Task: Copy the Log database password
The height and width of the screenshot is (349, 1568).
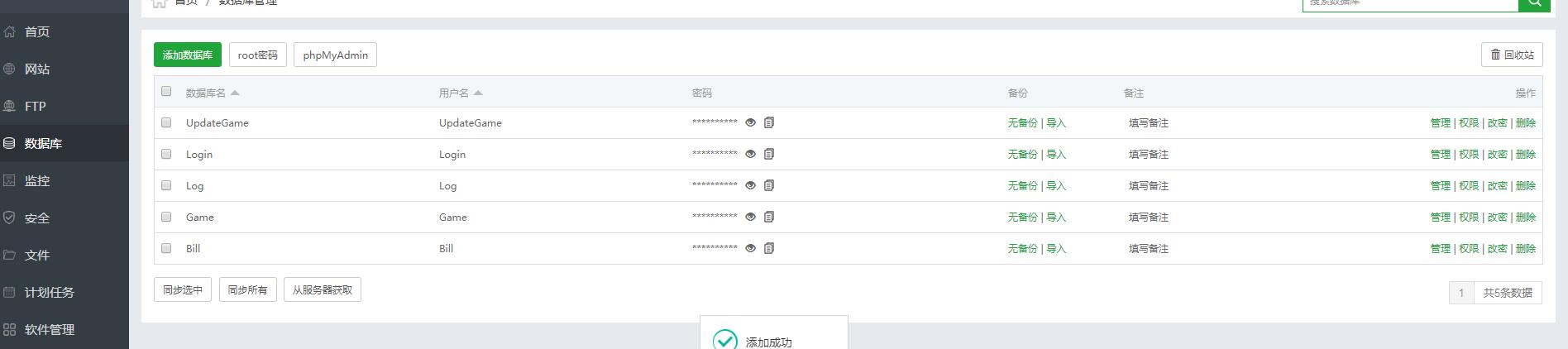Action: click(x=769, y=185)
